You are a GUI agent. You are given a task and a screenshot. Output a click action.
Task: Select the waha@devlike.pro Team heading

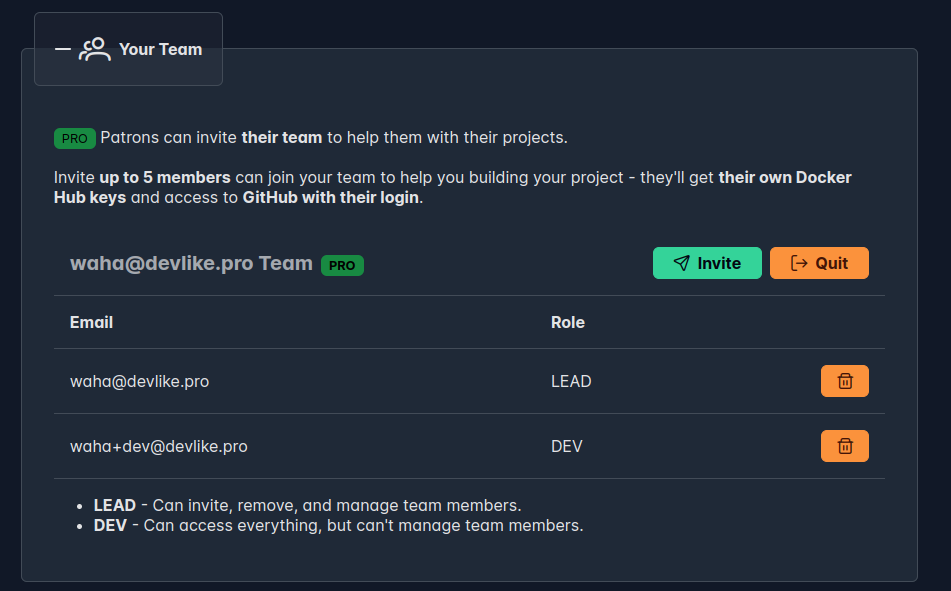coord(191,263)
